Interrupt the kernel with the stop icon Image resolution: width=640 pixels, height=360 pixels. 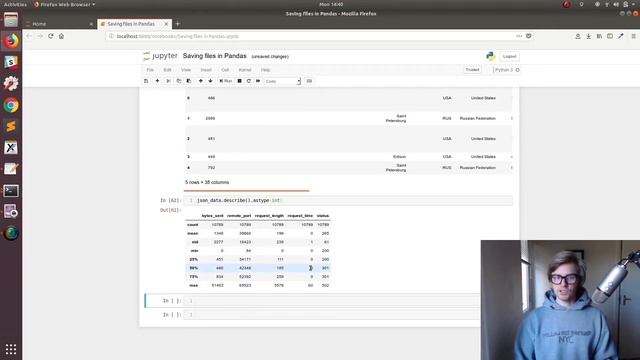[240, 81]
